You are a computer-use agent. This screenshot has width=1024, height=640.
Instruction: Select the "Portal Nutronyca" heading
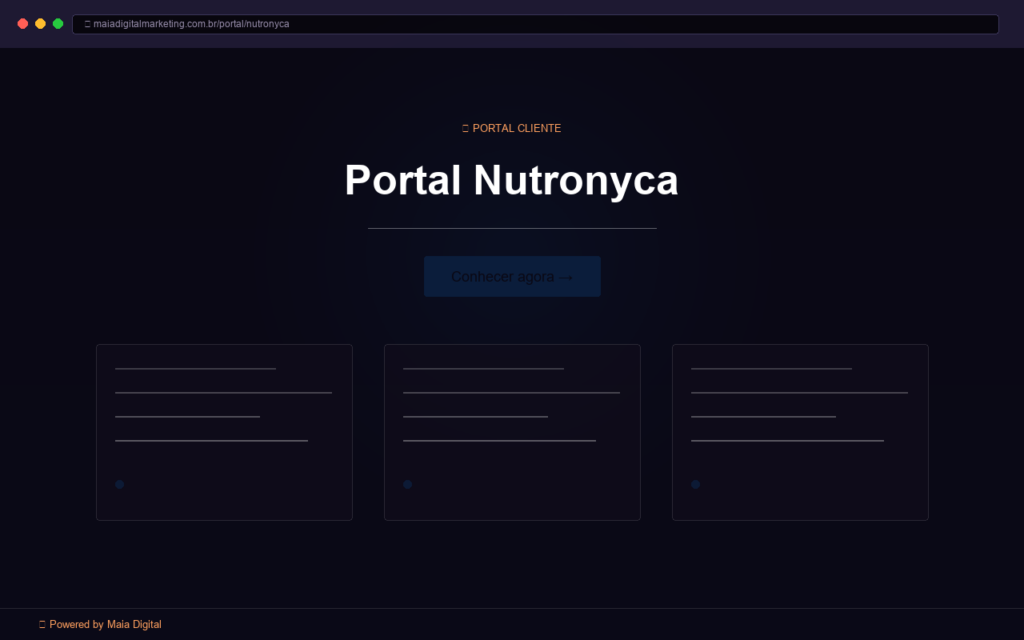coord(511,180)
